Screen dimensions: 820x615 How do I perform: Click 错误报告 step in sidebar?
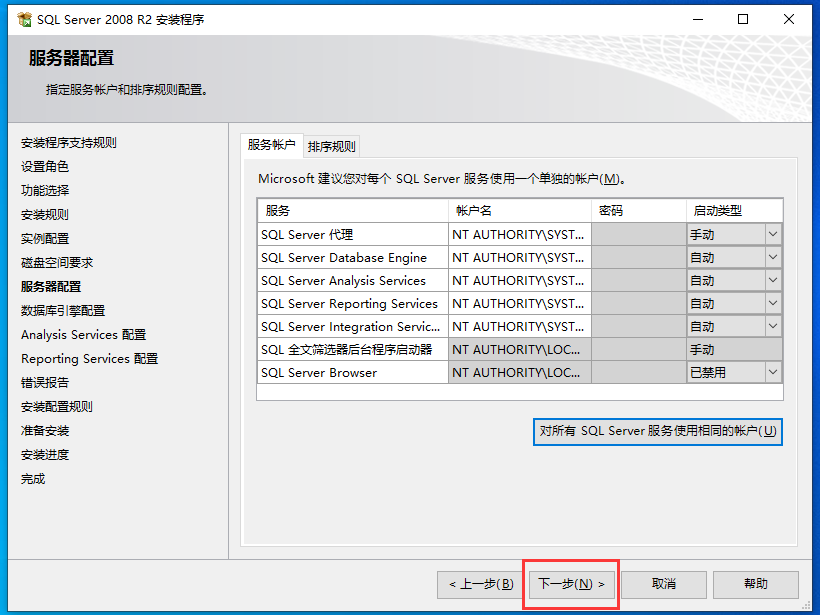45,383
